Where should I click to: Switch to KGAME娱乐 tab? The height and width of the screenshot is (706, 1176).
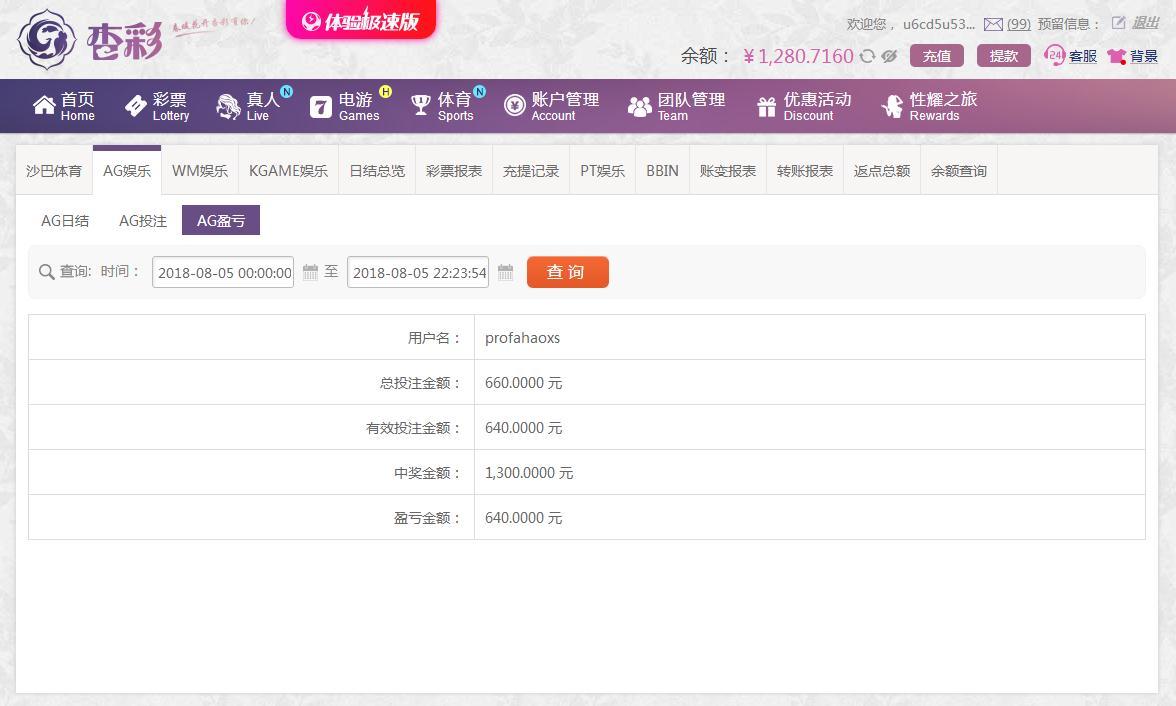[288, 170]
